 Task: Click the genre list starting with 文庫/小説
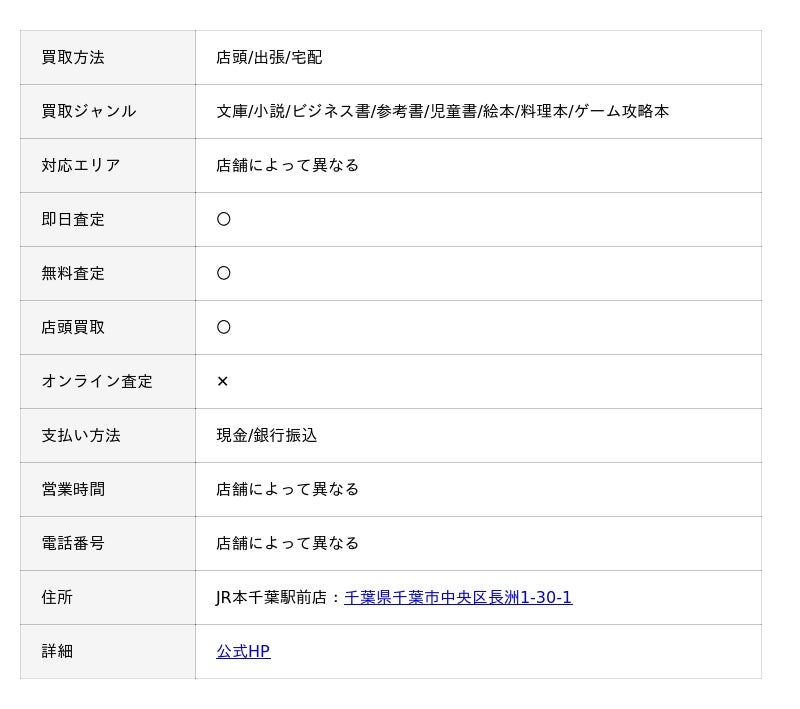pyautogui.click(x=443, y=111)
